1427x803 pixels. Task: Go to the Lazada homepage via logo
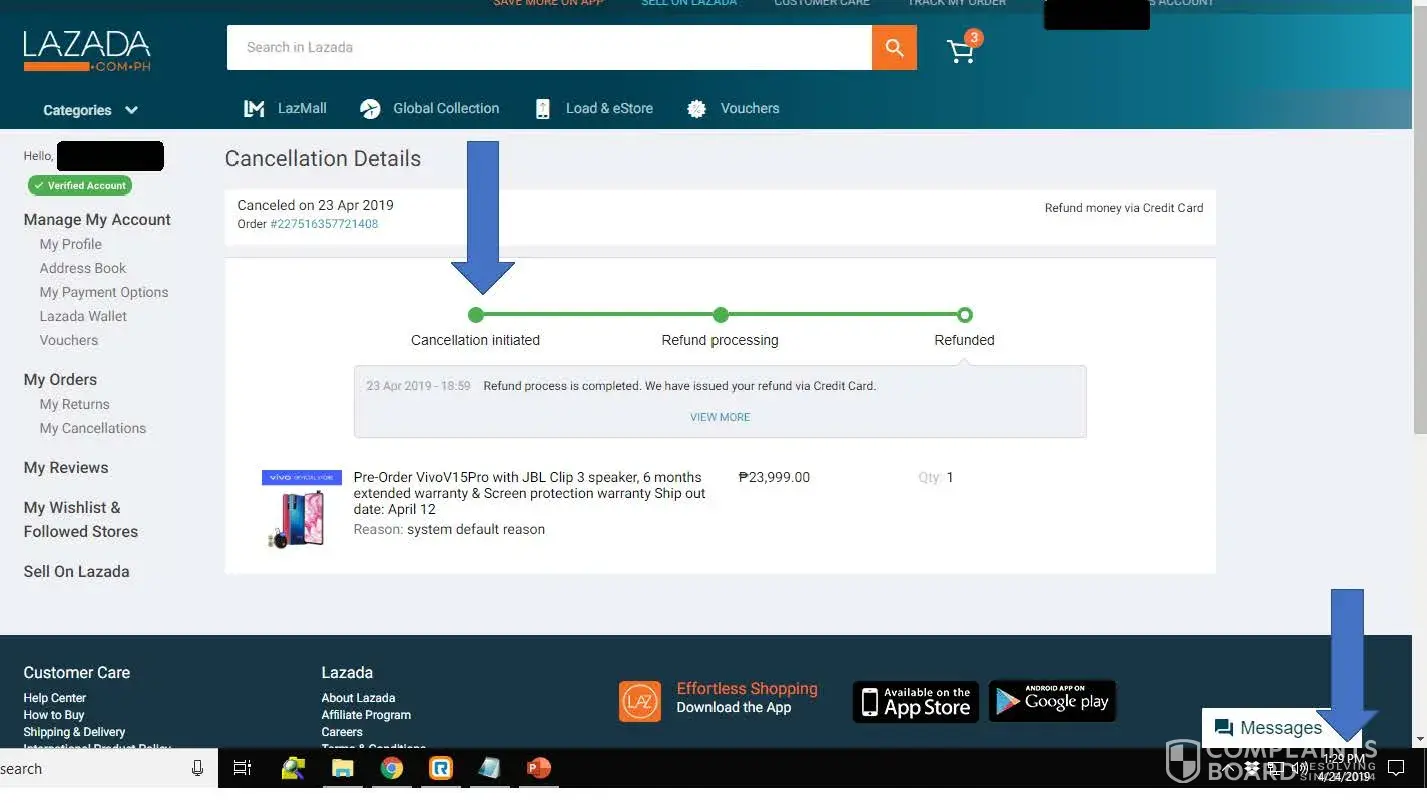tap(87, 51)
